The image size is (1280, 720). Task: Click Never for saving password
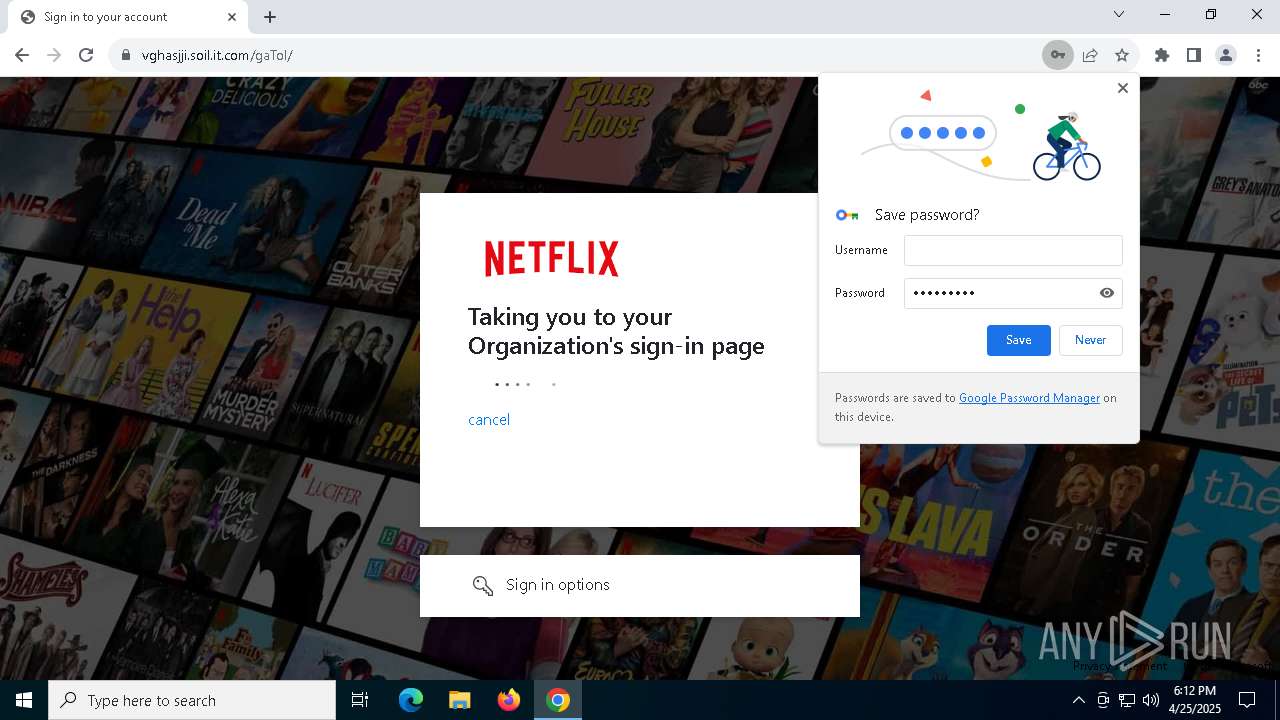[1091, 340]
